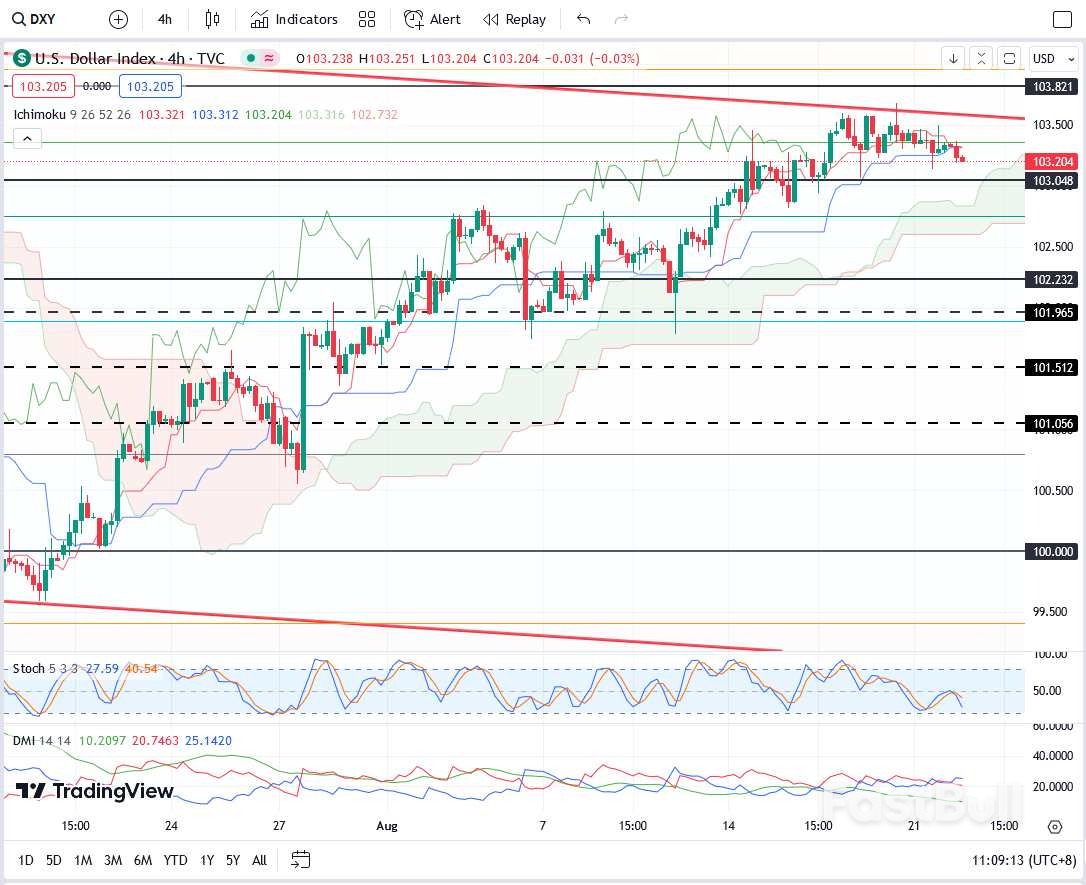Click the multi-chart layout grid icon
The image size is (1086, 885).
(366, 19)
